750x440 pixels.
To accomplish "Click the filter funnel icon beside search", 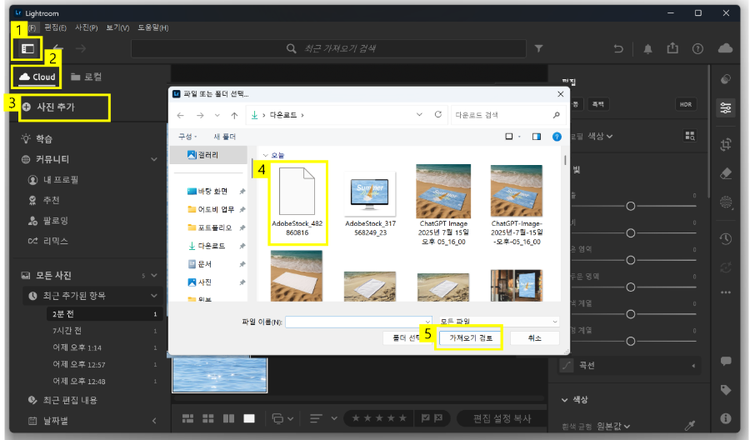I will [539, 48].
